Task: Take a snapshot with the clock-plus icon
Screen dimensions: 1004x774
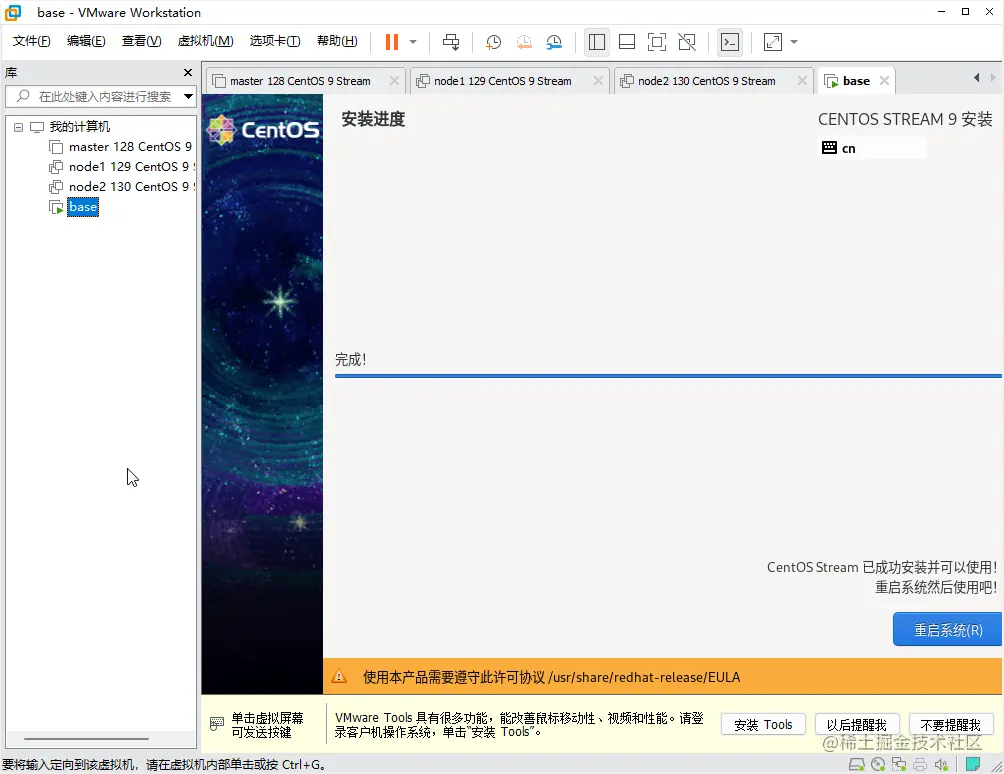Action: click(493, 42)
